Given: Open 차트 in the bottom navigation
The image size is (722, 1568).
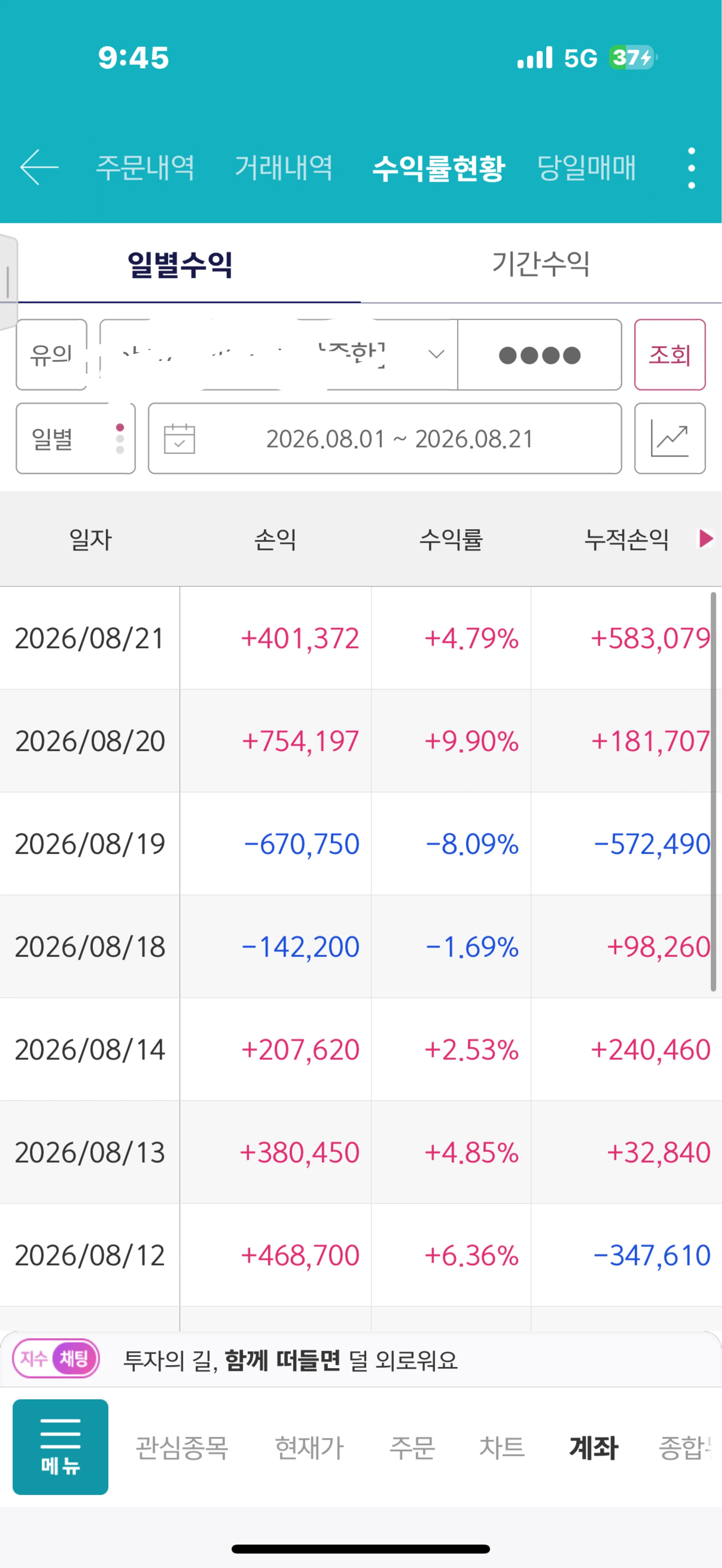Looking at the screenshot, I should point(502,1447).
